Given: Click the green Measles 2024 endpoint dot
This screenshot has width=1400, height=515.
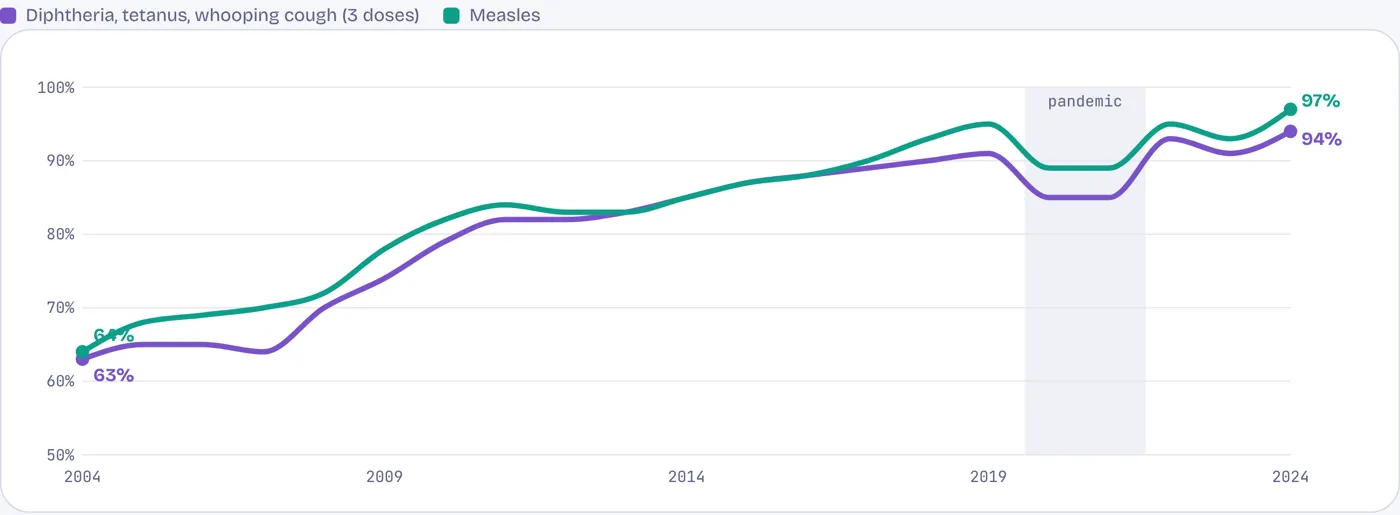Looking at the screenshot, I should click(x=1290, y=109).
